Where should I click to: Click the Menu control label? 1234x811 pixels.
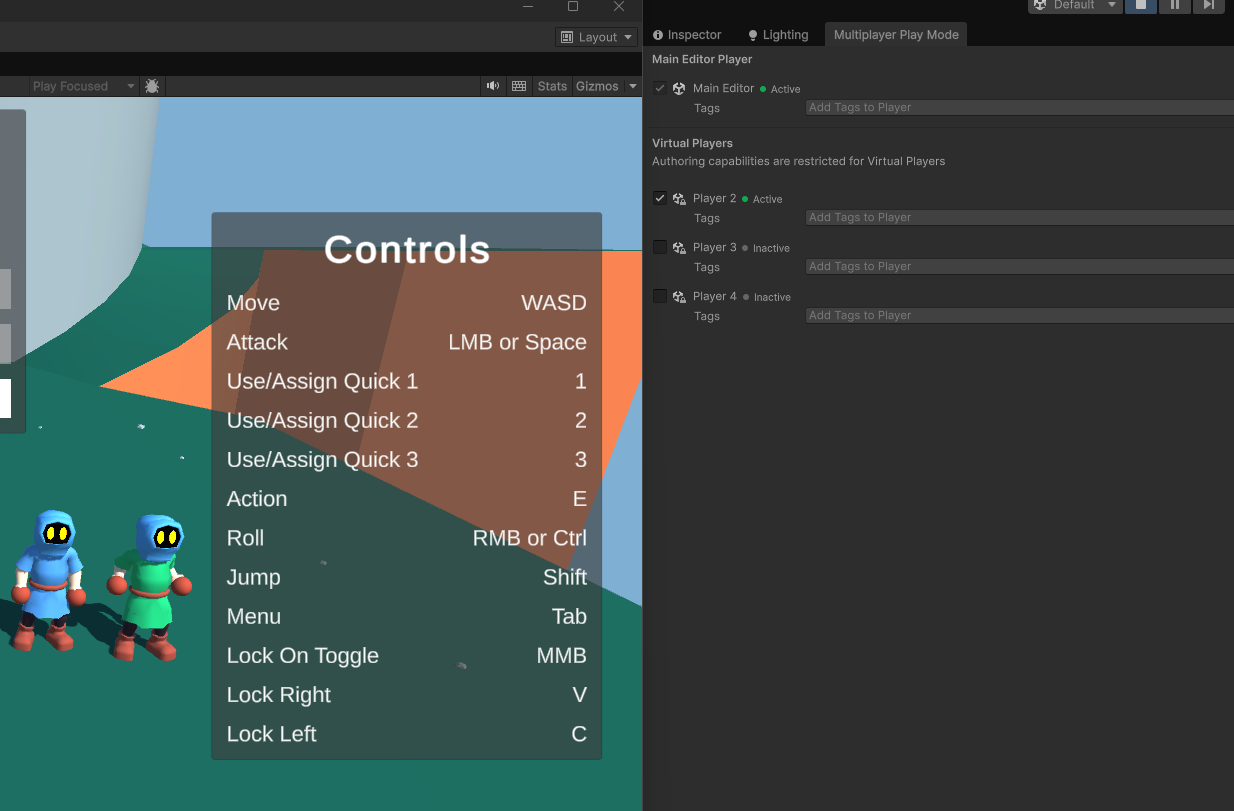(x=254, y=616)
